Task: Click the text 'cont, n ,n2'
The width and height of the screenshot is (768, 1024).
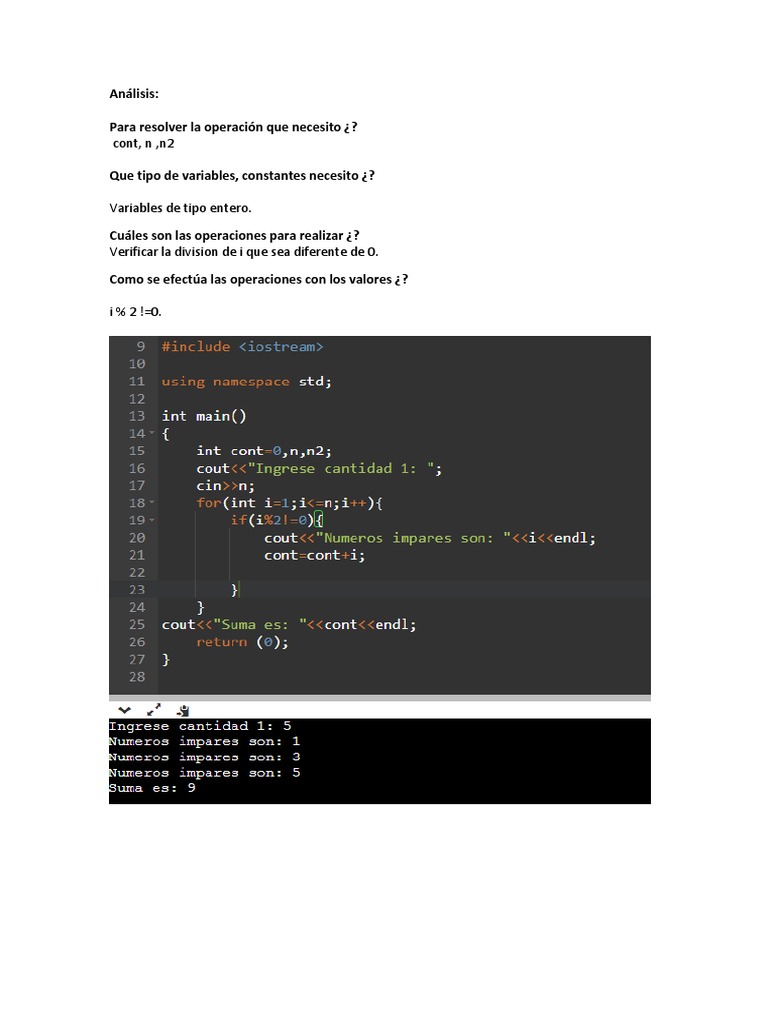Action: (144, 144)
